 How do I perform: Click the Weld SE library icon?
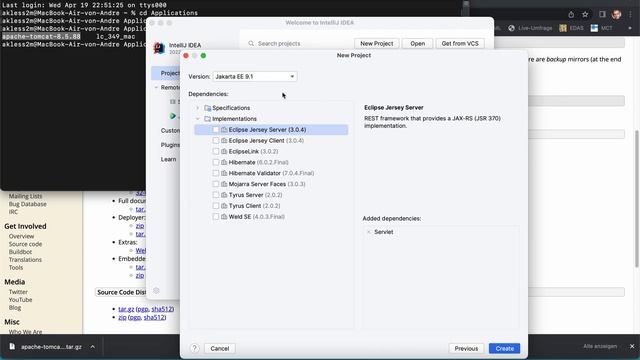coord(224,217)
